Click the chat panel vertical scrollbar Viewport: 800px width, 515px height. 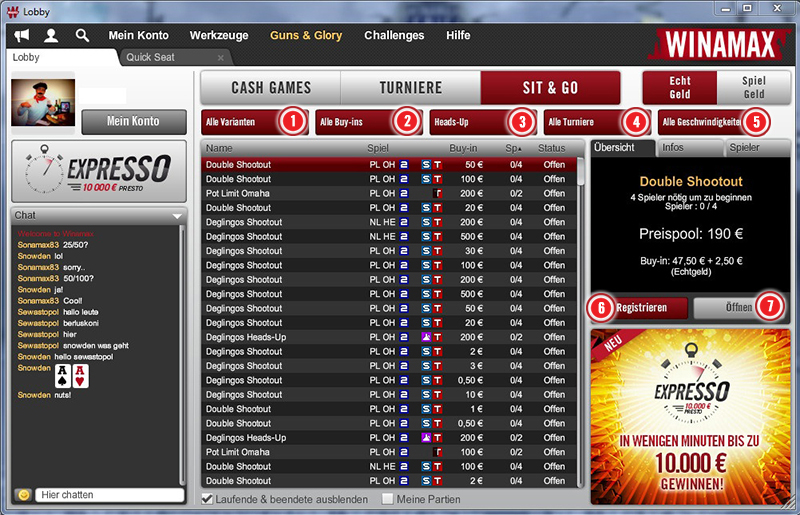(x=182, y=355)
